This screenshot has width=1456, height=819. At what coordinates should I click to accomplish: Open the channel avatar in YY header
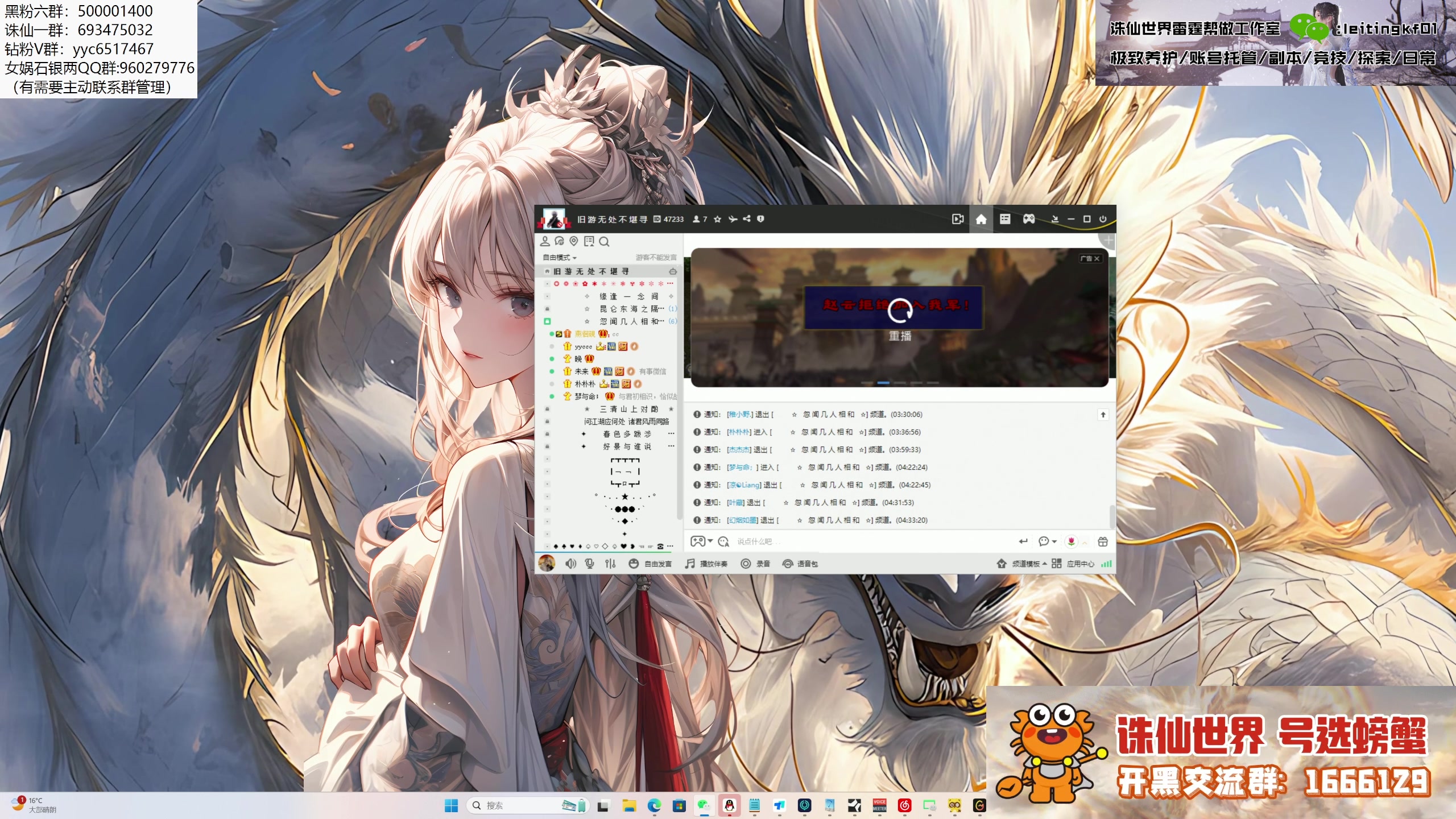coord(553,219)
